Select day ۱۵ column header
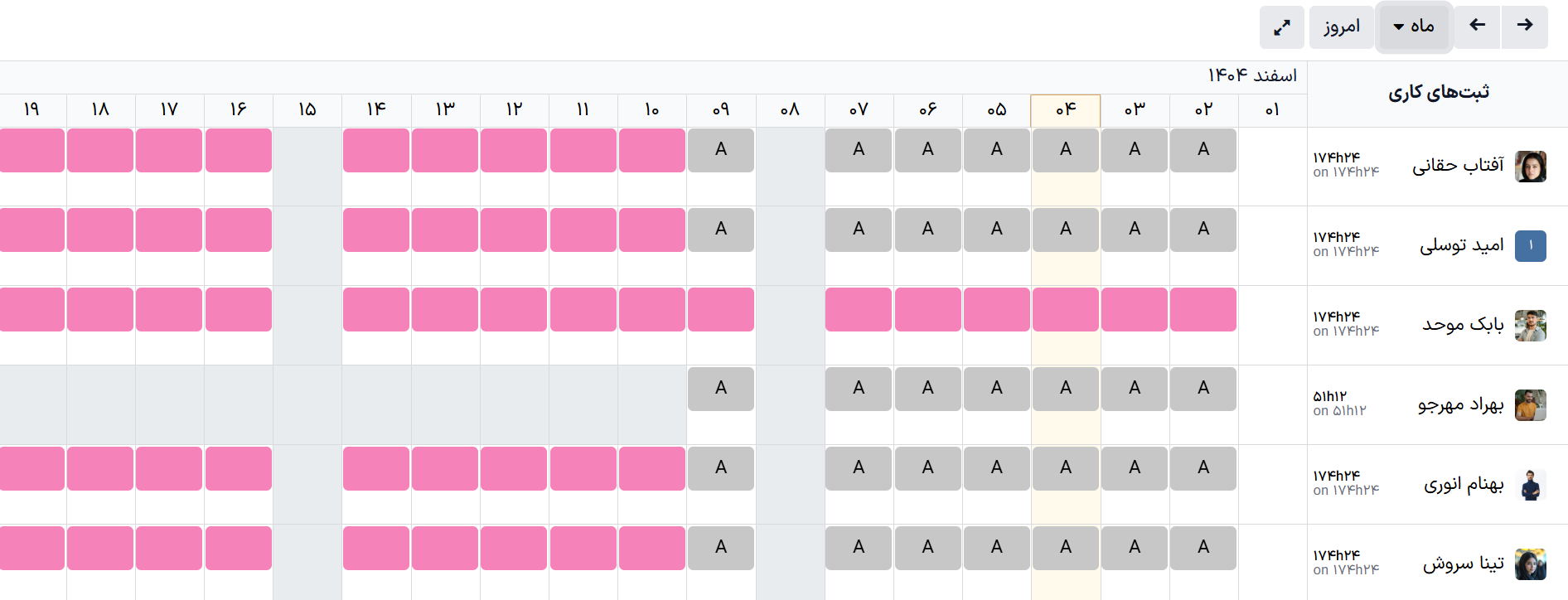Screen dimensions: 1568x600 point(307,110)
